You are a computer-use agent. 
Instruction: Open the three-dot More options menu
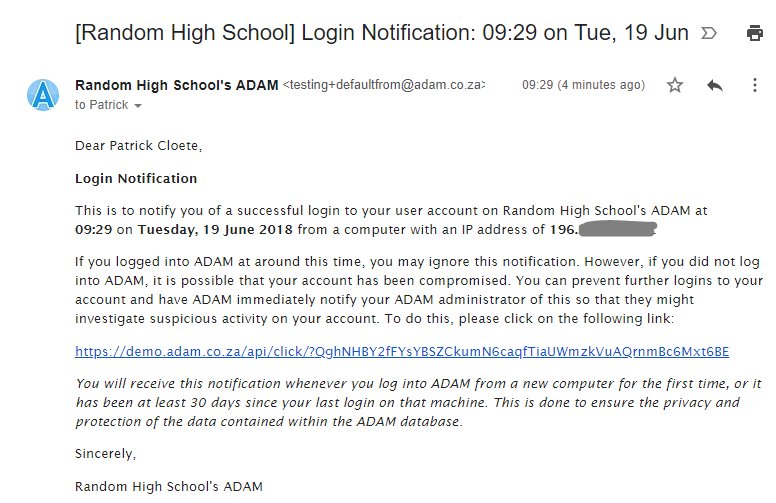click(x=755, y=86)
